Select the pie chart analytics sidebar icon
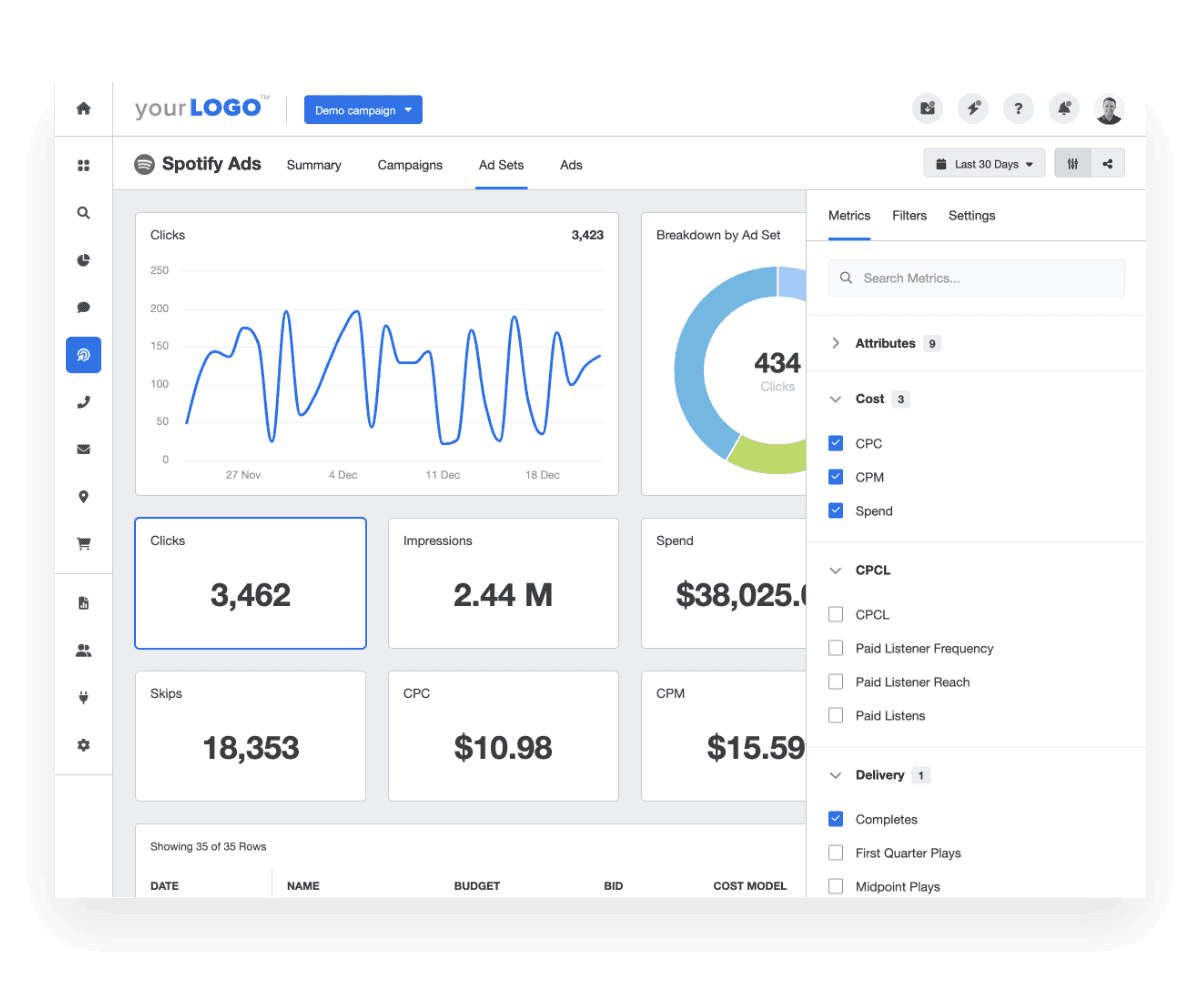This screenshot has height=1000, width=1200. click(83, 260)
